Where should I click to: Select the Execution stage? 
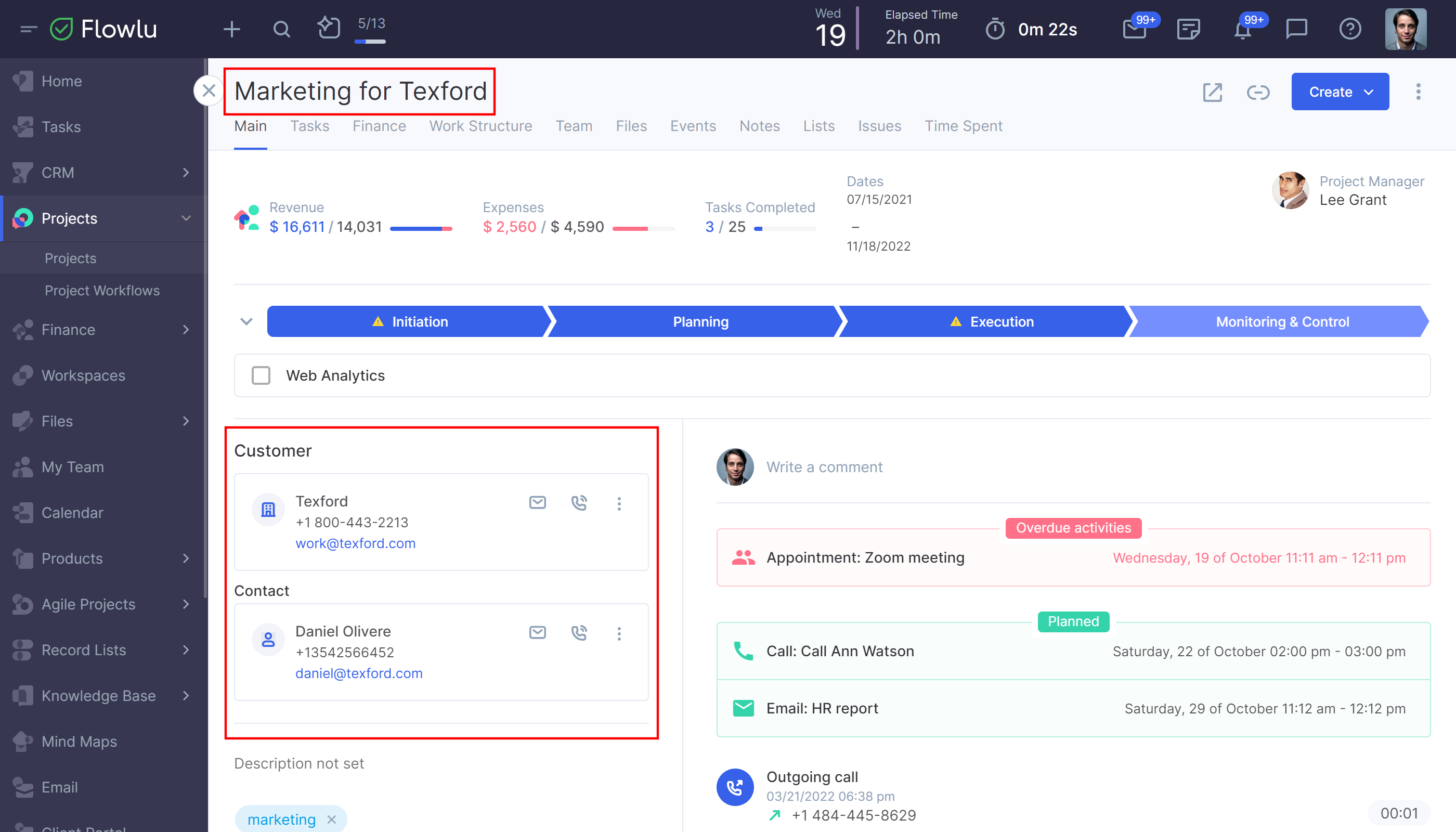tap(986, 321)
